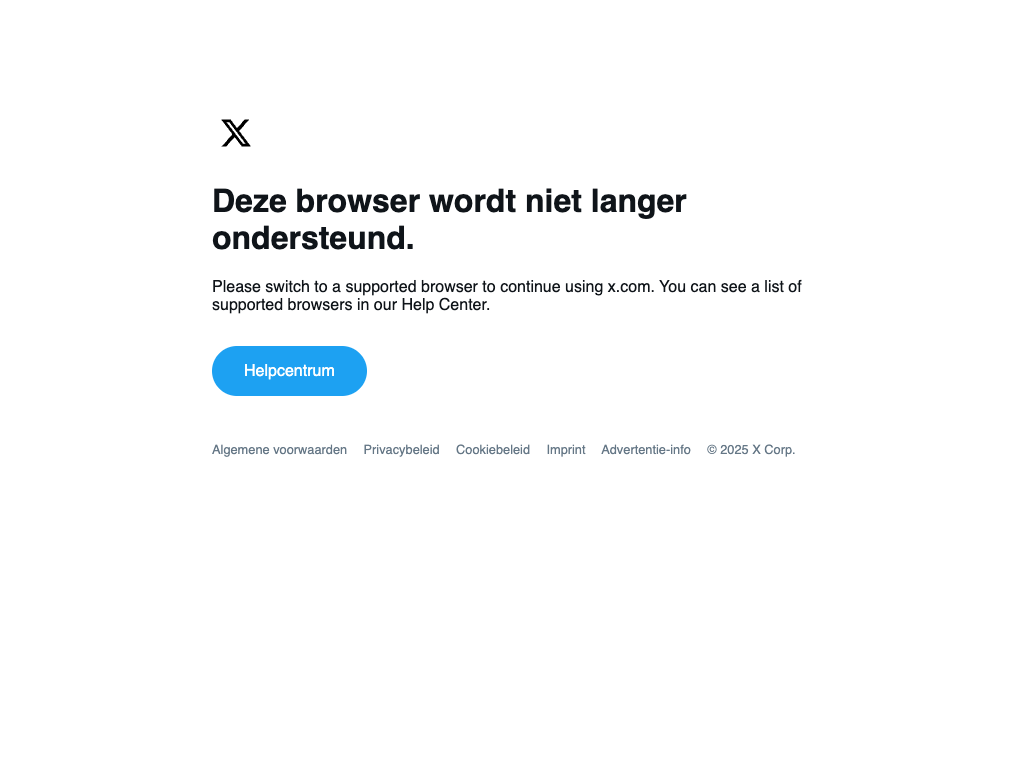Click the word ondersteund. in the heading
The width and height of the screenshot is (1024, 768).
[313, 238]
